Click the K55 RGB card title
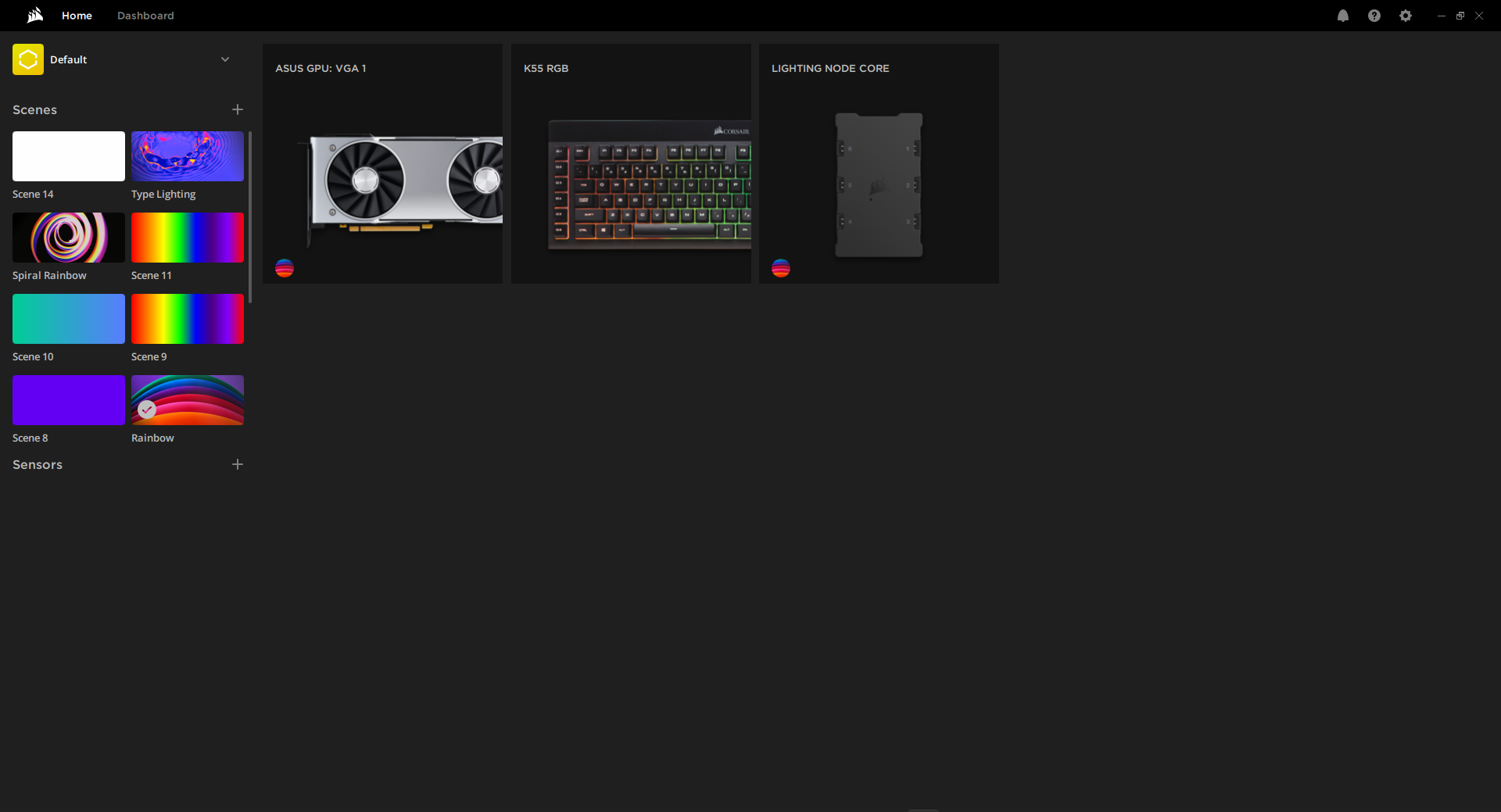This screenshot has width=1501, height=812. coord(546,68)
